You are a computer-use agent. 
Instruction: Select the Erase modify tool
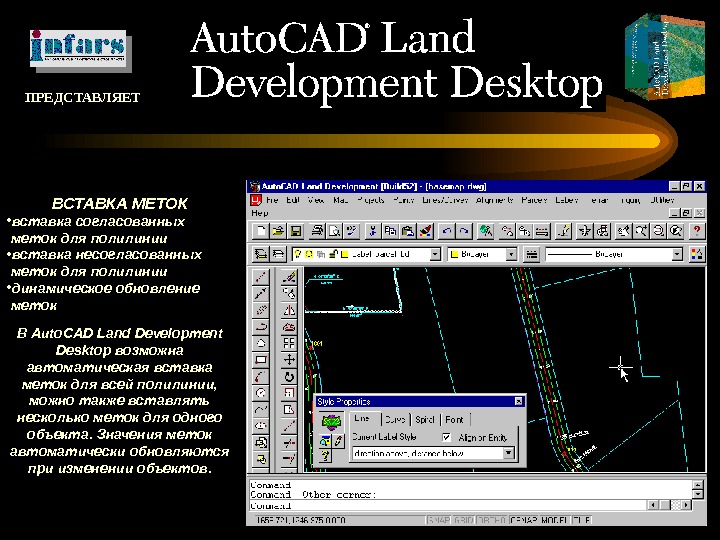[x=289, y=277]
